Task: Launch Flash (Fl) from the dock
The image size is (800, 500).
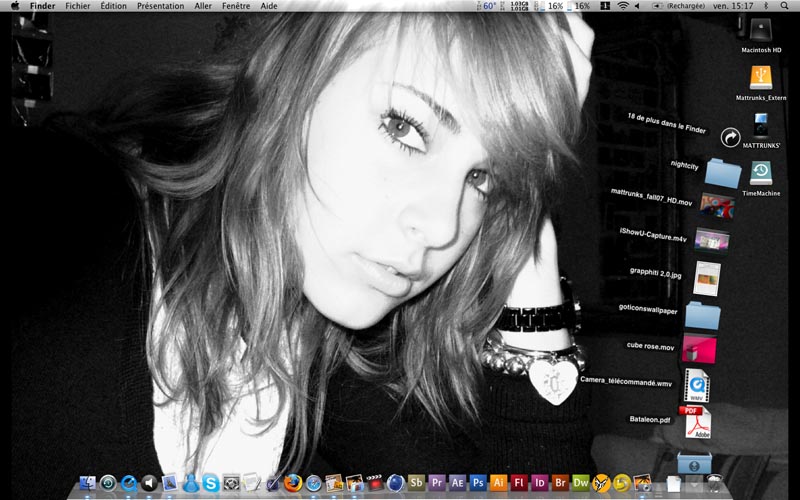Action: click(x=519, y=482)
